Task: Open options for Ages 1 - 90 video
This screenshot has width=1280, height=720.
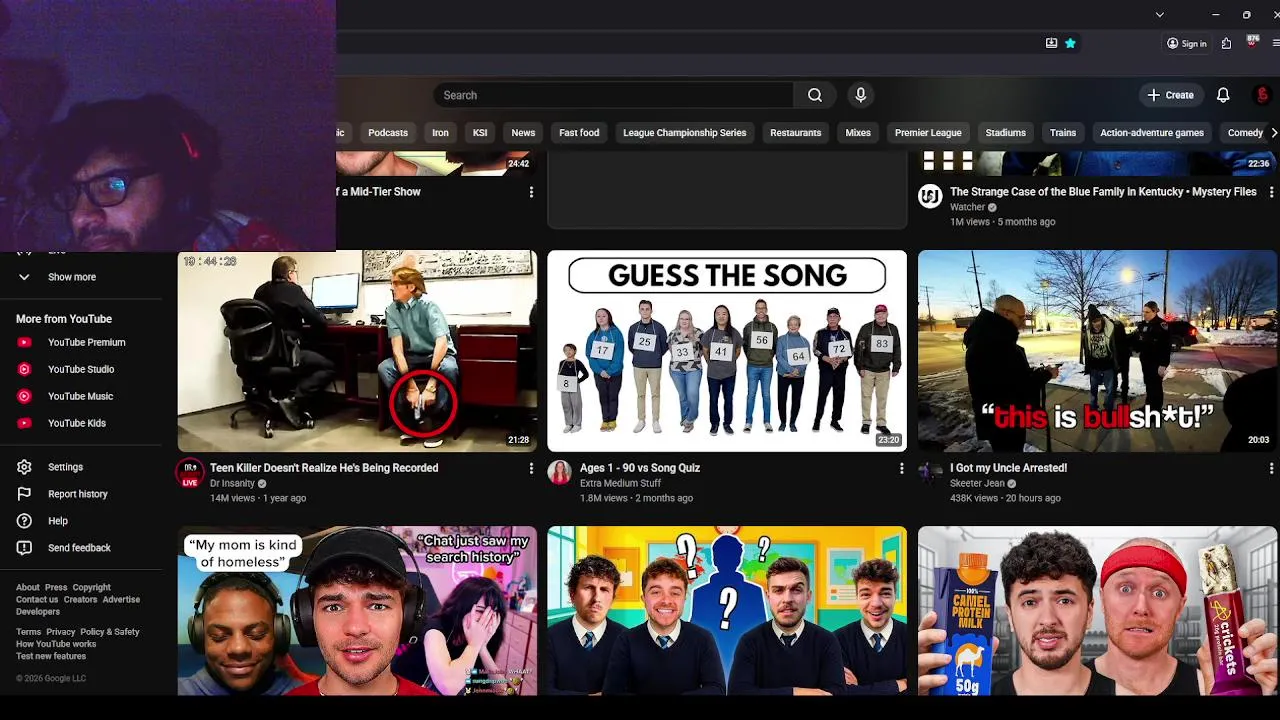Action: point(901,468)
